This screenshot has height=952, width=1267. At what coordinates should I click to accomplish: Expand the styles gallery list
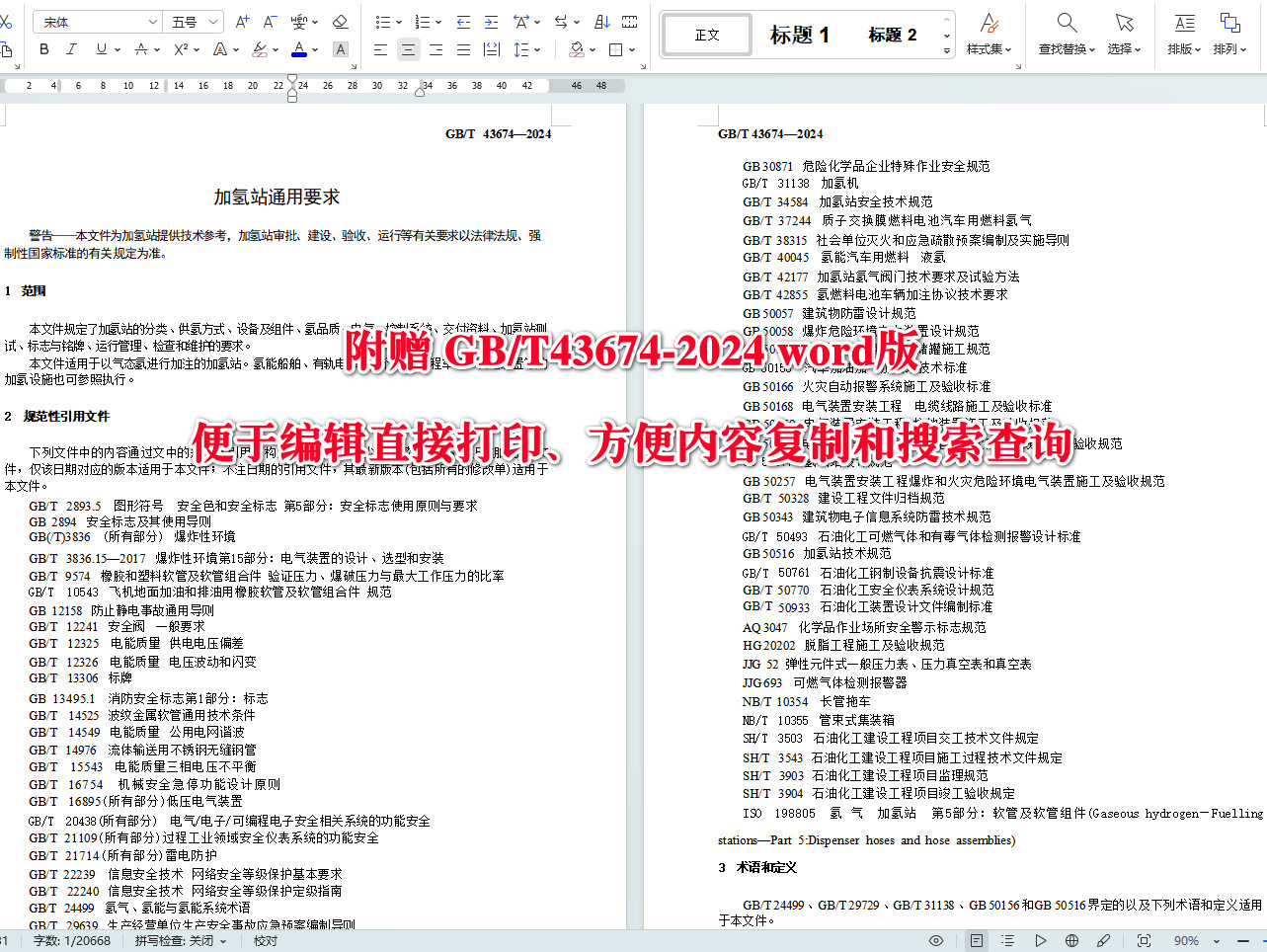click(x=947, y=50)
